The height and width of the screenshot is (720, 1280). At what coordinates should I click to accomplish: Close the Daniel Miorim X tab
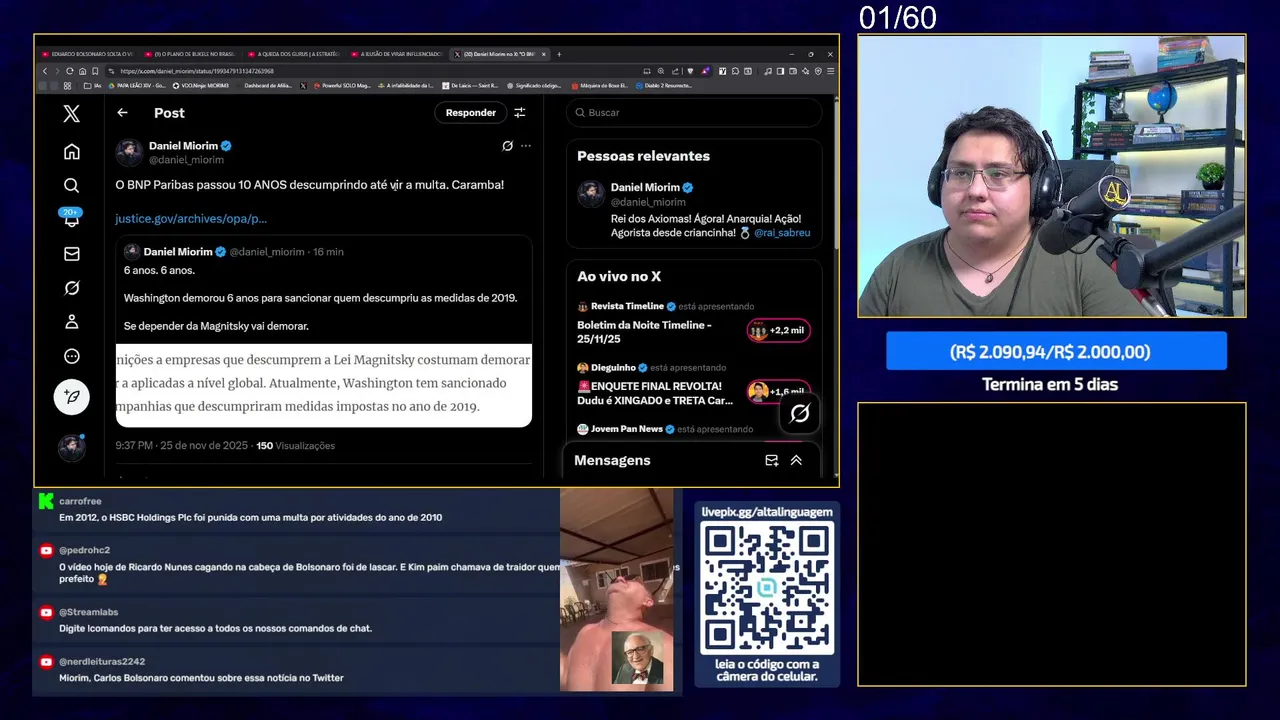[545, 54]
